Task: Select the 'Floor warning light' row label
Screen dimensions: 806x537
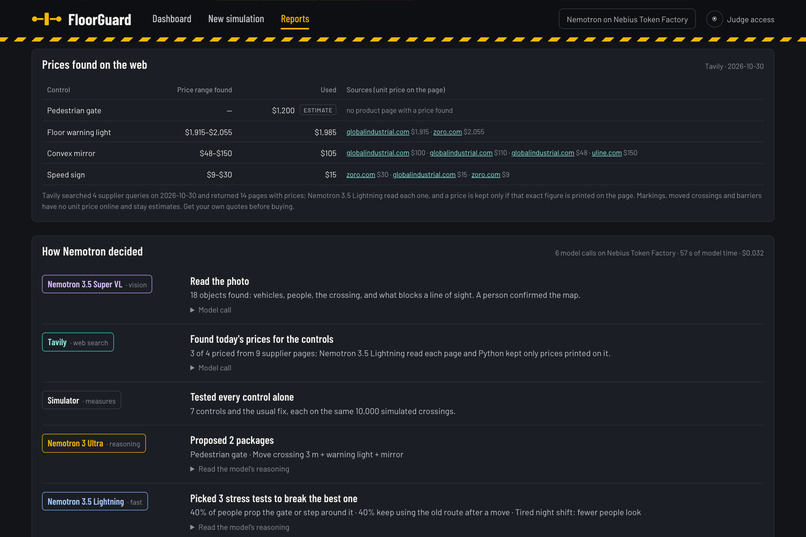Action: [79, 132]
